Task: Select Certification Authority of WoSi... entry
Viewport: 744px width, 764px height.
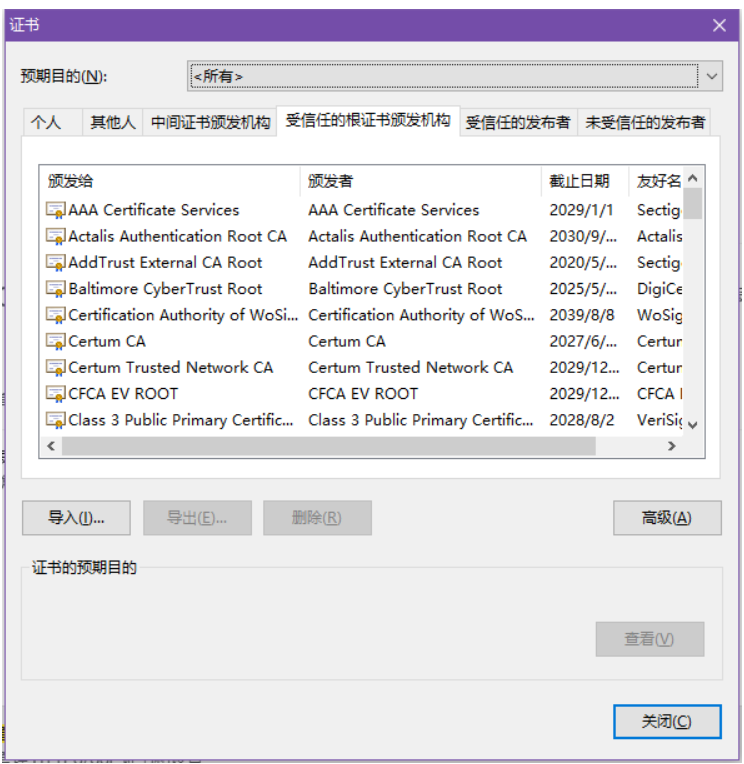Action: click(x=183, y=315)
